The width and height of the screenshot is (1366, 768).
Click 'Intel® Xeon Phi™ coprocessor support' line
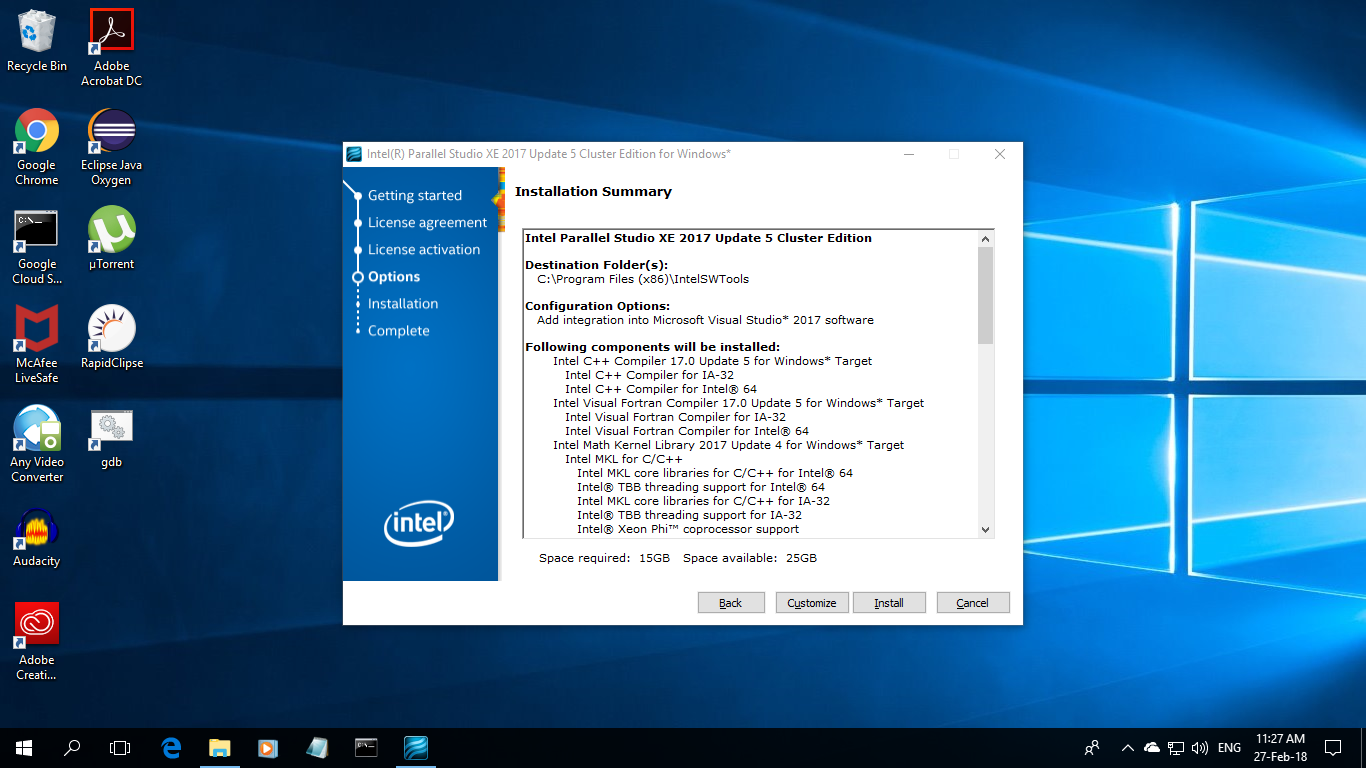pos(688,529)
